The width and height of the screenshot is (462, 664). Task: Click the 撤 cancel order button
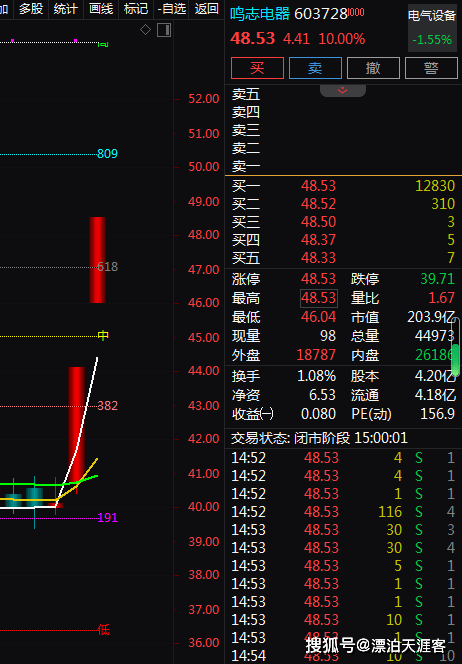click(373, 68)
